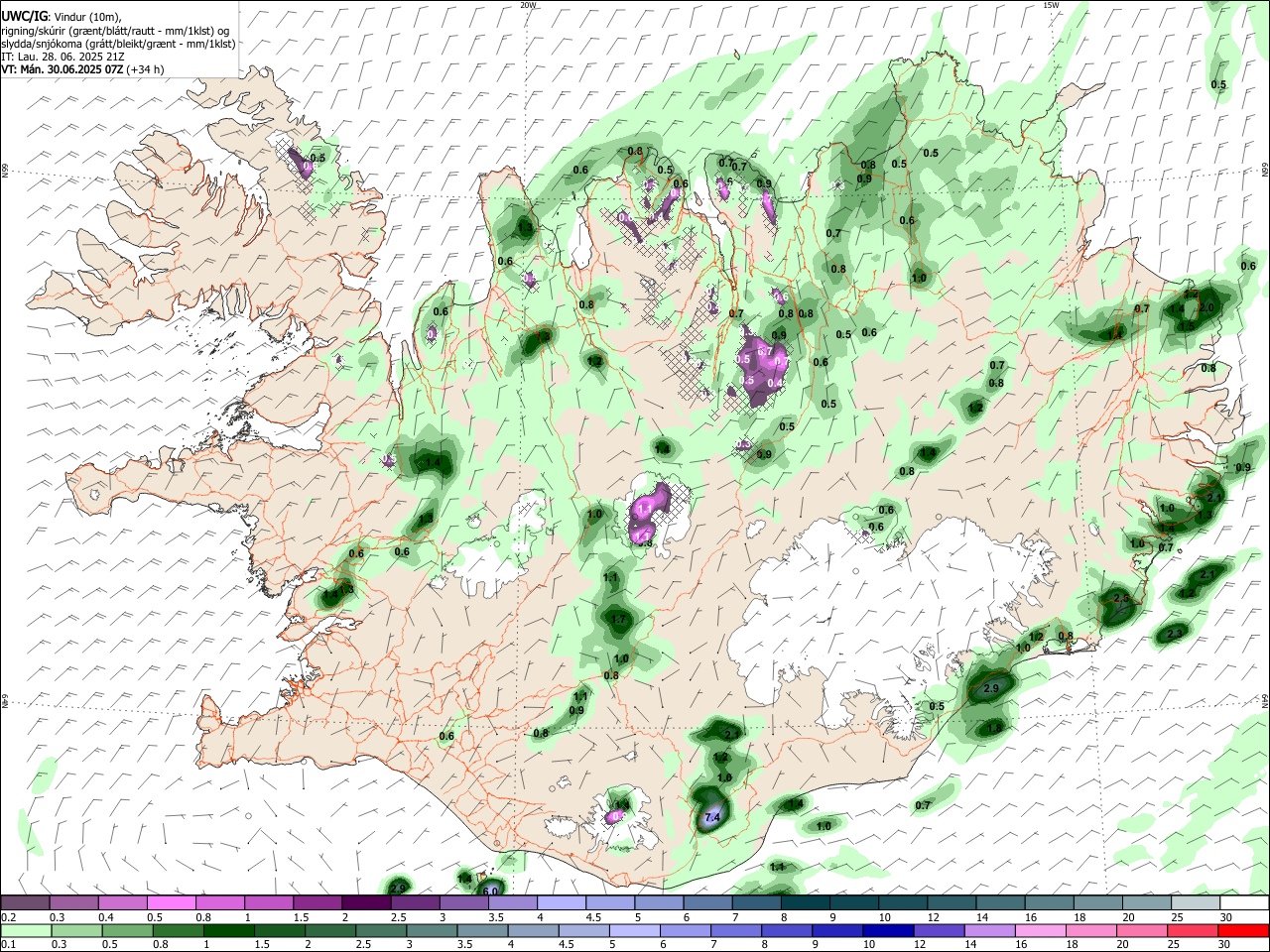Click the title text 'UWC/IG: Vindur (10m),'
Screen dimensions: 1270x952
[x=61, y=17]
